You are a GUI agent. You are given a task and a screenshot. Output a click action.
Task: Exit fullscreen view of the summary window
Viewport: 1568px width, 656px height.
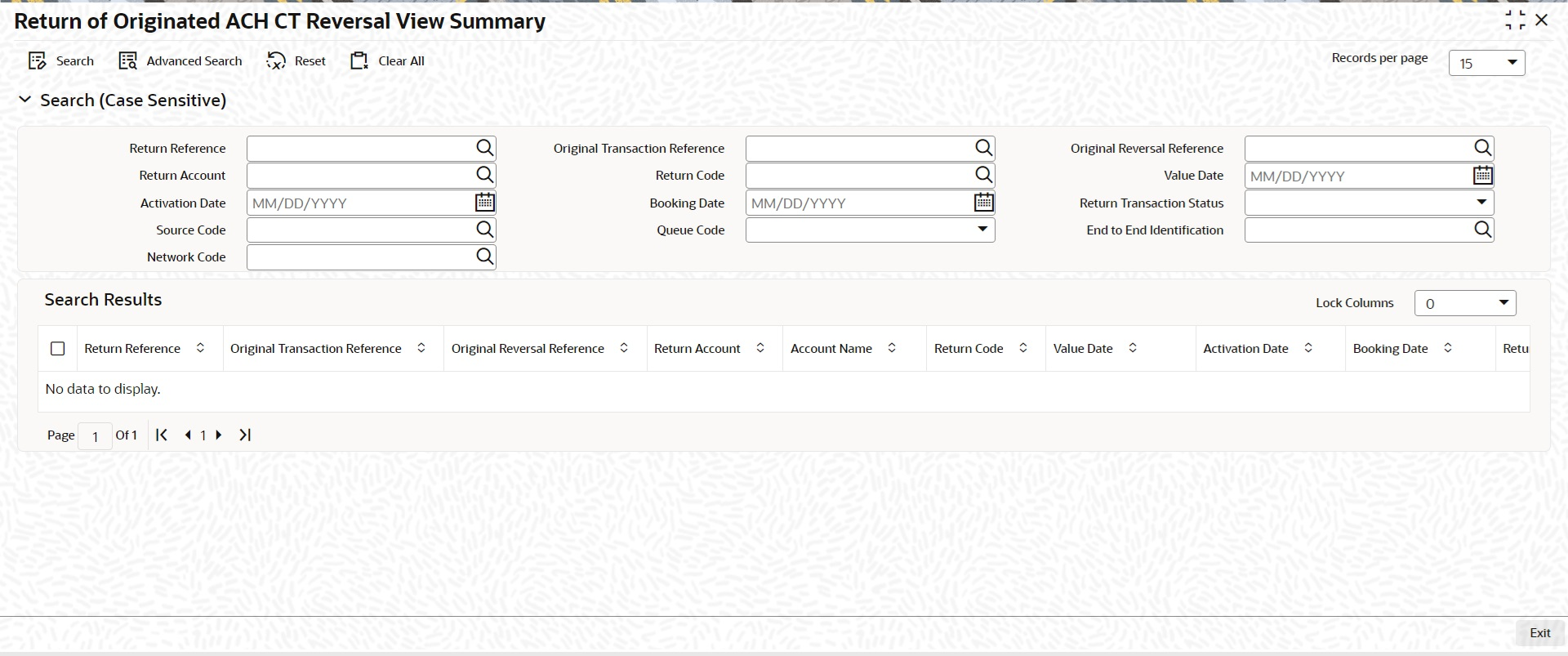1515,20
